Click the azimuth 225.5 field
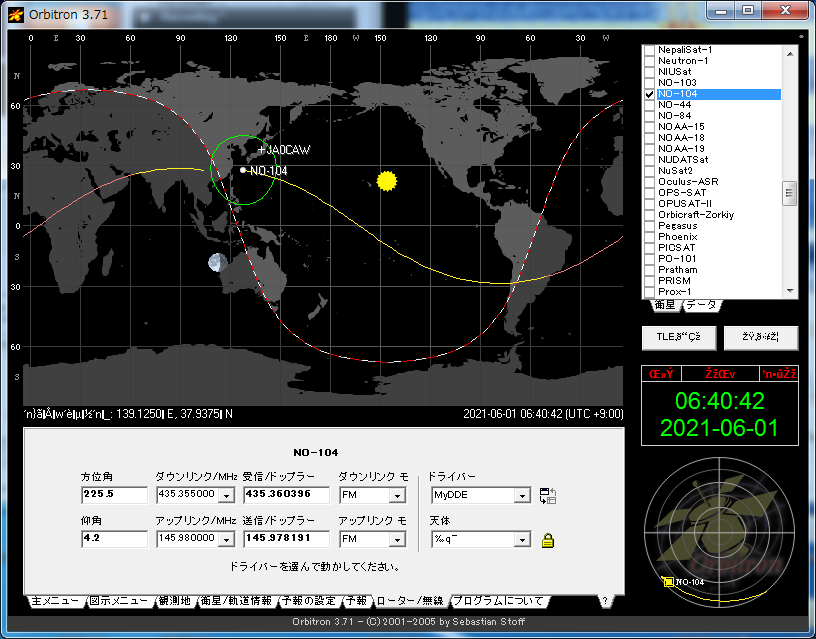This screenshot has height=639, width=816. [114, 495]
